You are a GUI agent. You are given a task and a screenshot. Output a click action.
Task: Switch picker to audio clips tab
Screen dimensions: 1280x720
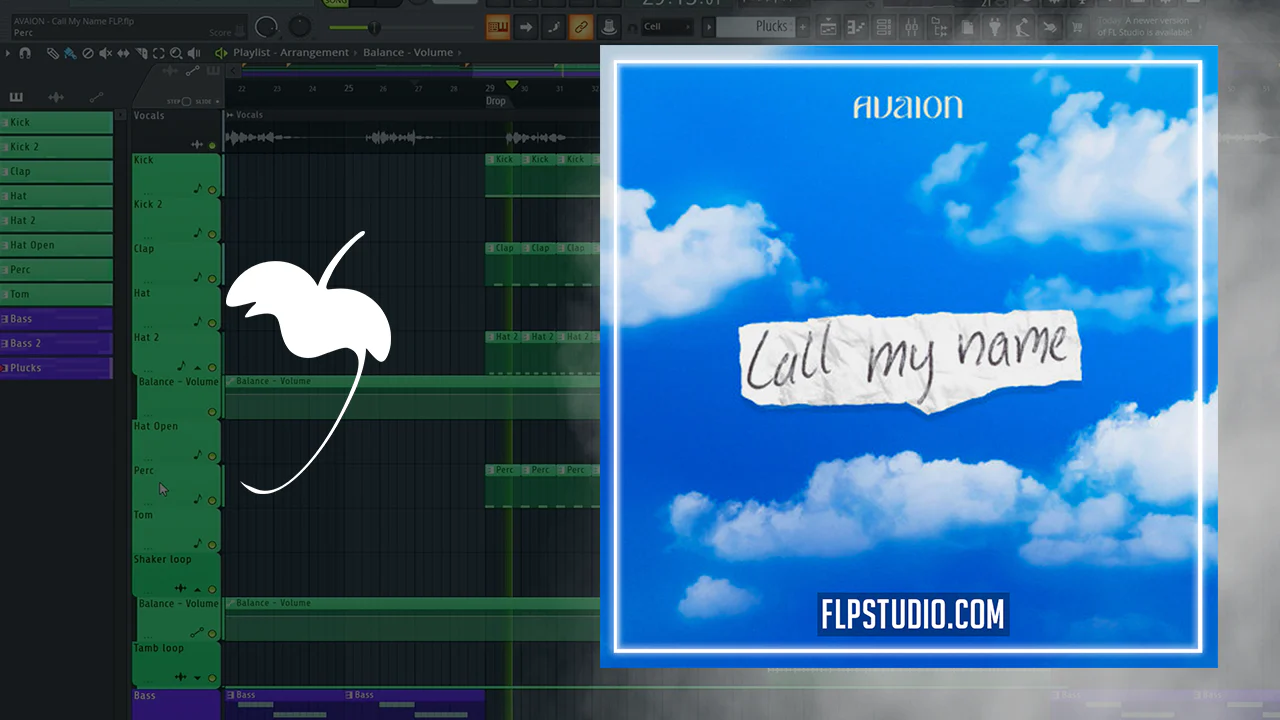pos(56,97)
